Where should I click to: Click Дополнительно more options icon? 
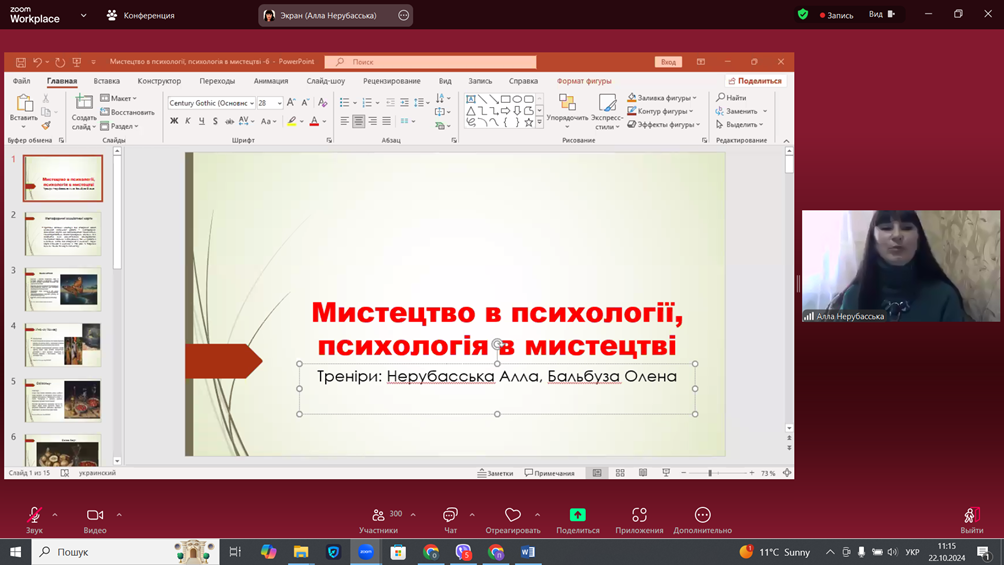coord(702,515)
